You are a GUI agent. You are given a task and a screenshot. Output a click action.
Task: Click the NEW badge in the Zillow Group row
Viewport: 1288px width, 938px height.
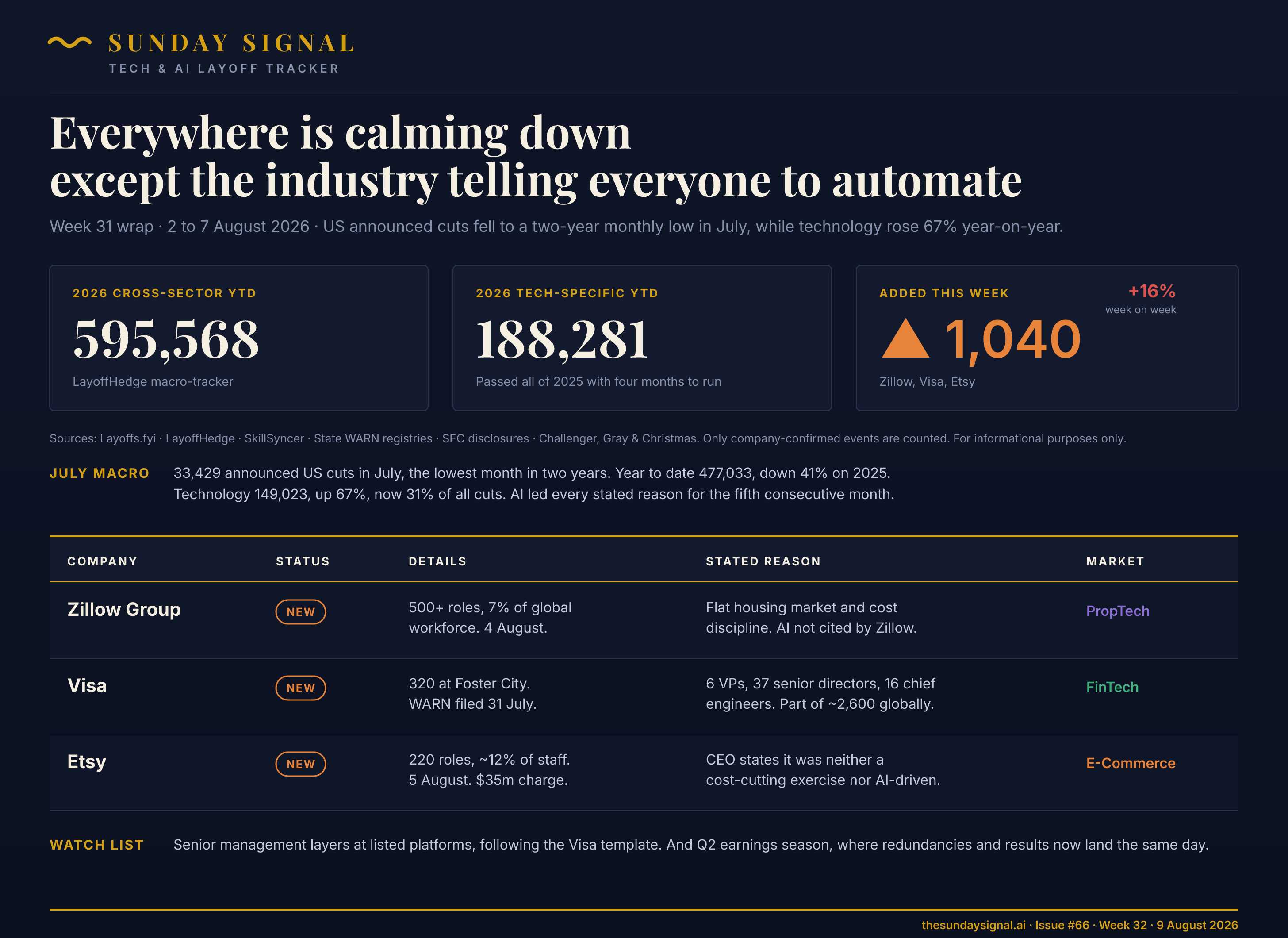click(x=300, y=612)
